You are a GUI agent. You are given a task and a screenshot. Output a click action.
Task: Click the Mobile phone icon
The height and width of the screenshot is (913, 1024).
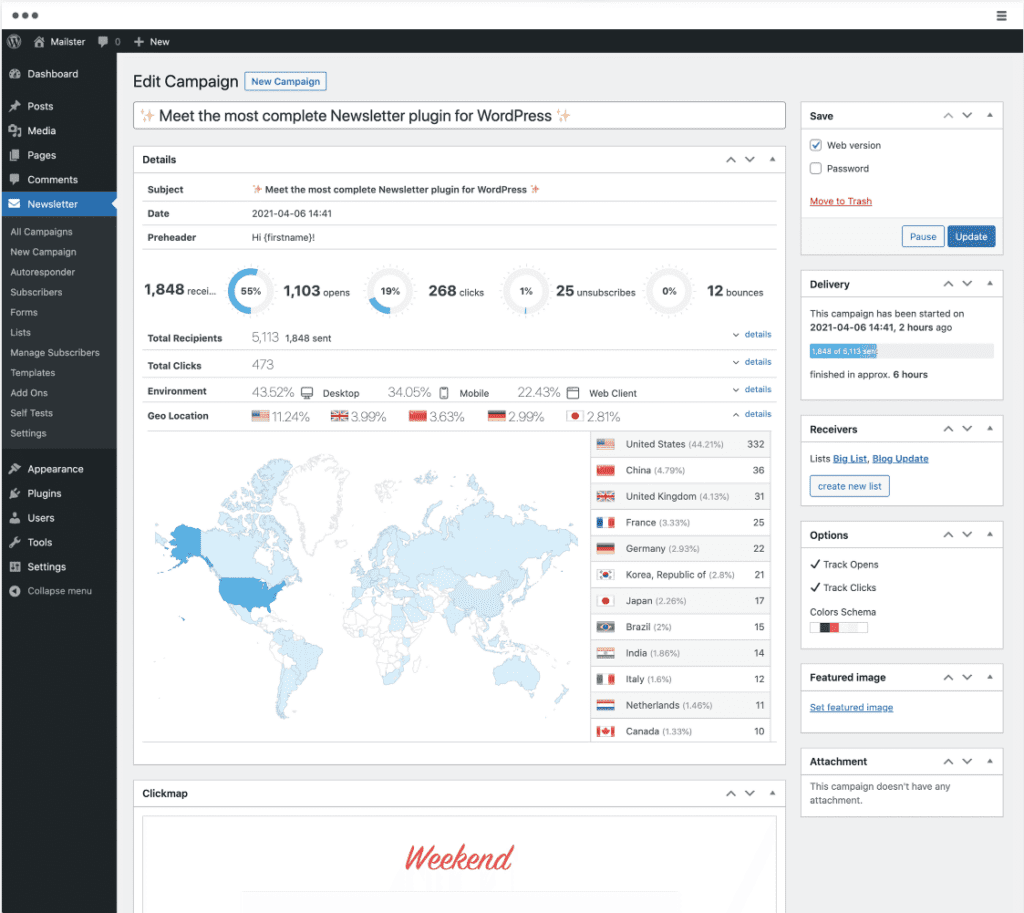(x=444, y=392)
